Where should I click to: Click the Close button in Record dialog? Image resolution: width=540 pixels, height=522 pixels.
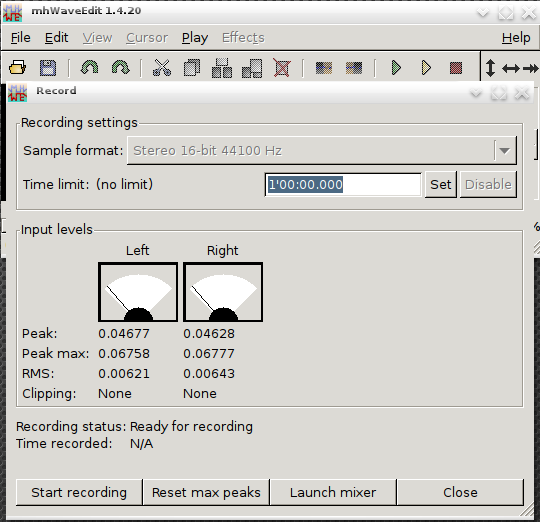[x=460, y=492]
